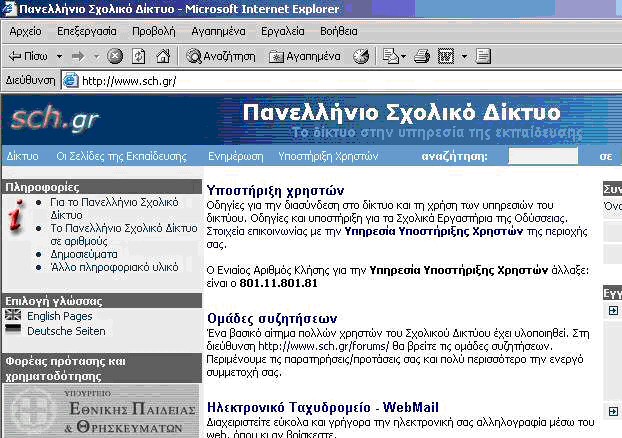Click the Πληροφορίες section header
The width and height of the screenshot is (622, 438).
pos(102,187)
